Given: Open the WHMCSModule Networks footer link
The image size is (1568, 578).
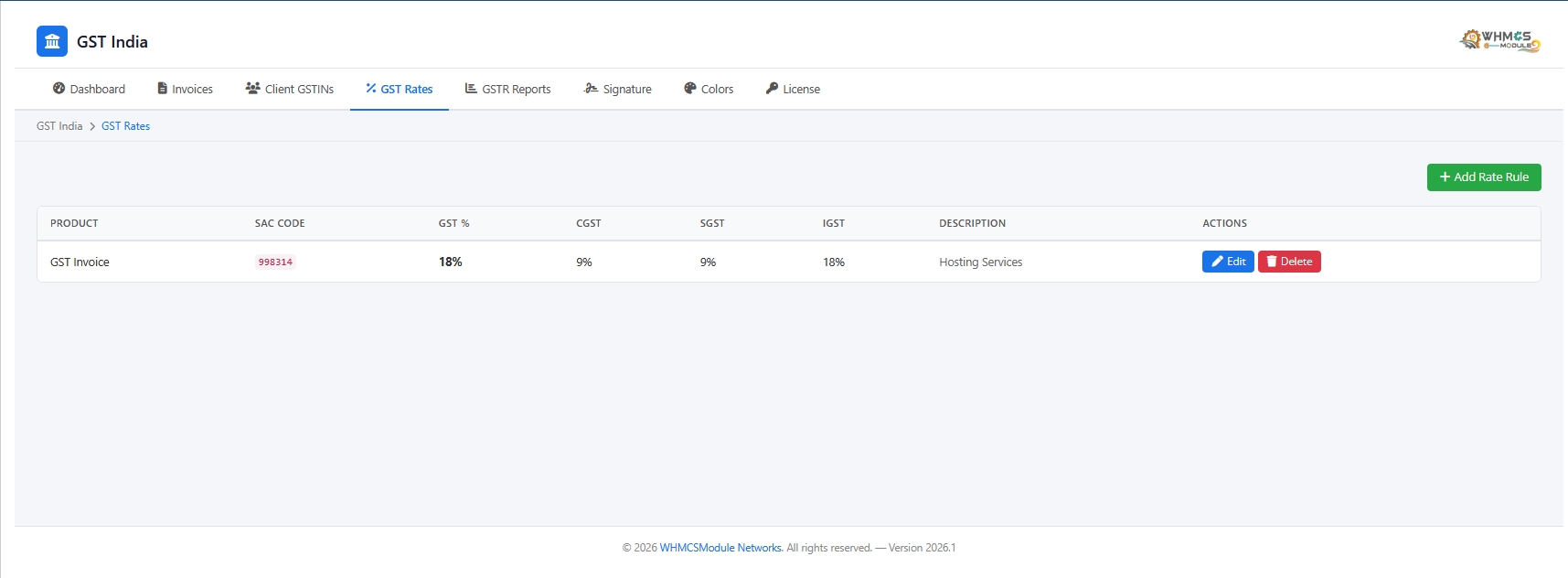Looking at the screenshot, I should coord(720,548).
